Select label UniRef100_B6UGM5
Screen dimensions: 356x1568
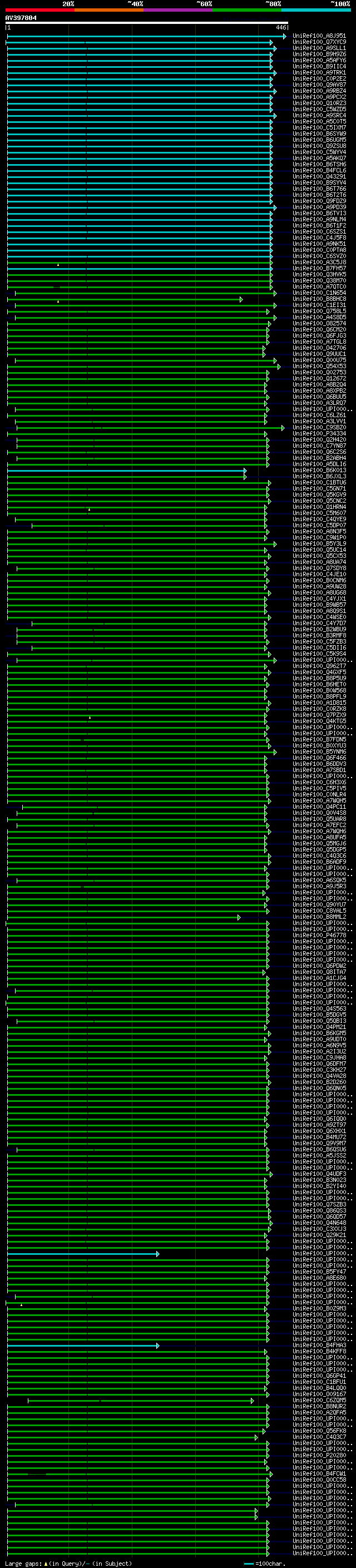coord(319,140)
